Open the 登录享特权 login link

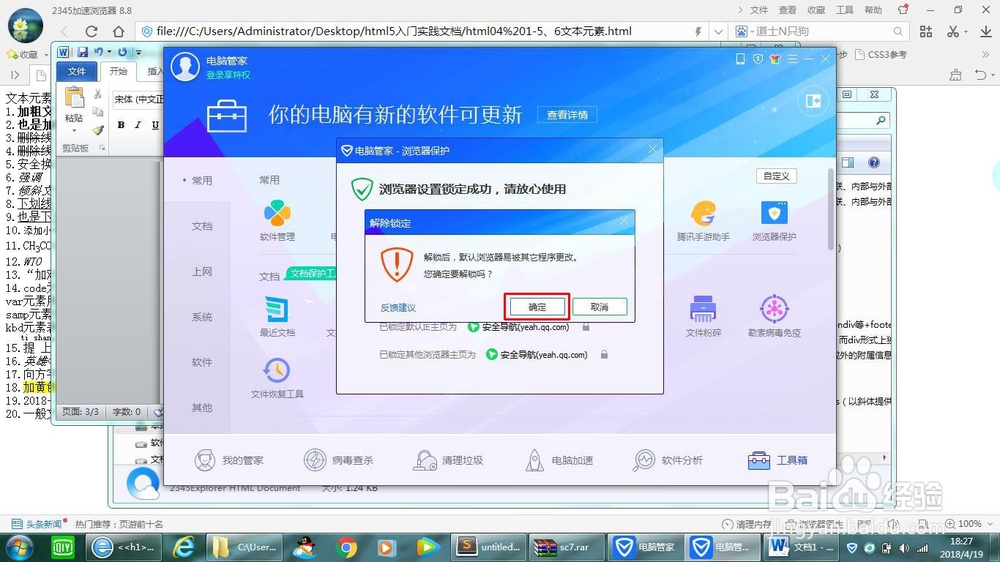[228, 75]
